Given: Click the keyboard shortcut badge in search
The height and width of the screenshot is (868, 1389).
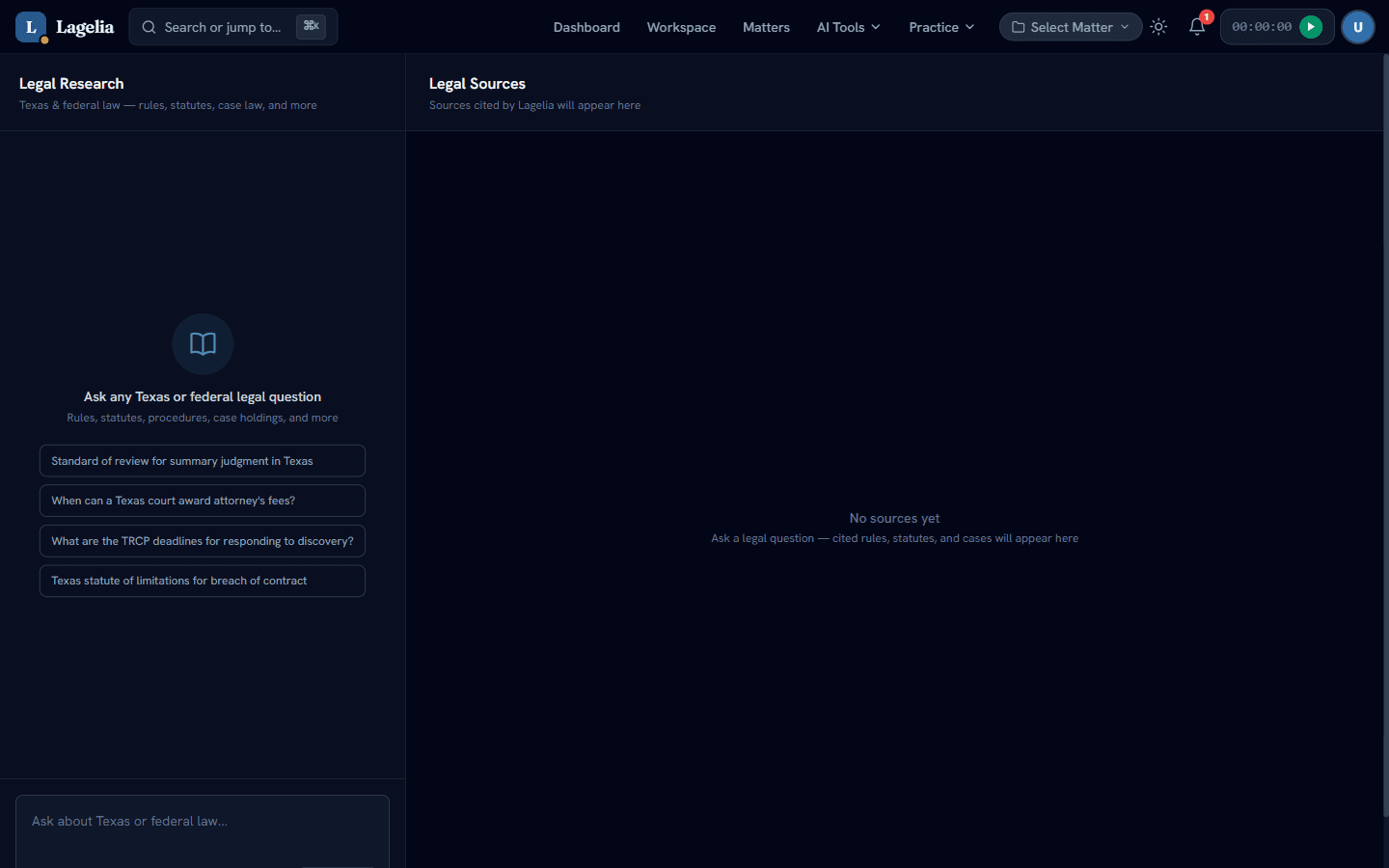Looking at the screenshot, I should pyautogui.click(x=311, y=26).
